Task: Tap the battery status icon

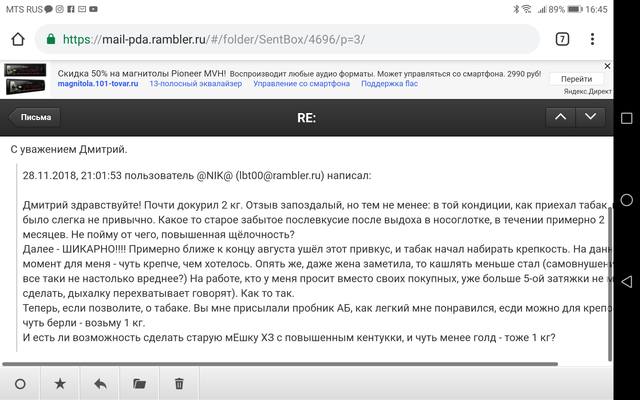Action: coord(575,9)
